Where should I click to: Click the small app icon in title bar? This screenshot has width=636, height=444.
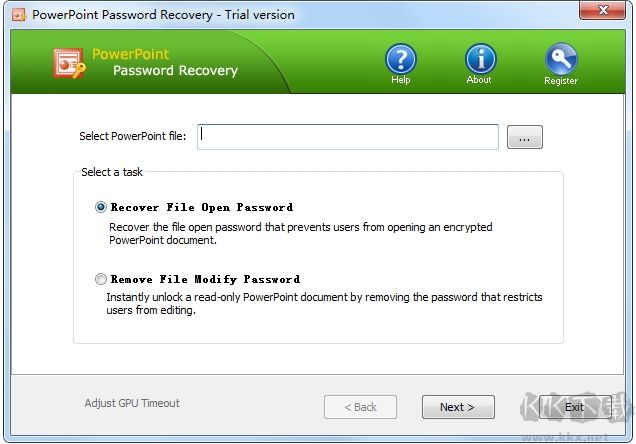click(17, 15)
